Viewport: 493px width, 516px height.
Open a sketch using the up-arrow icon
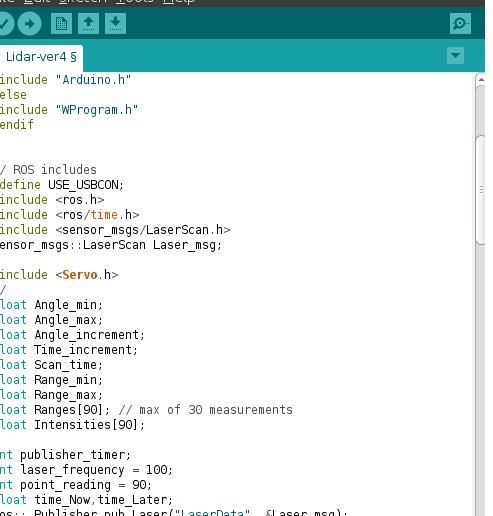88,23
